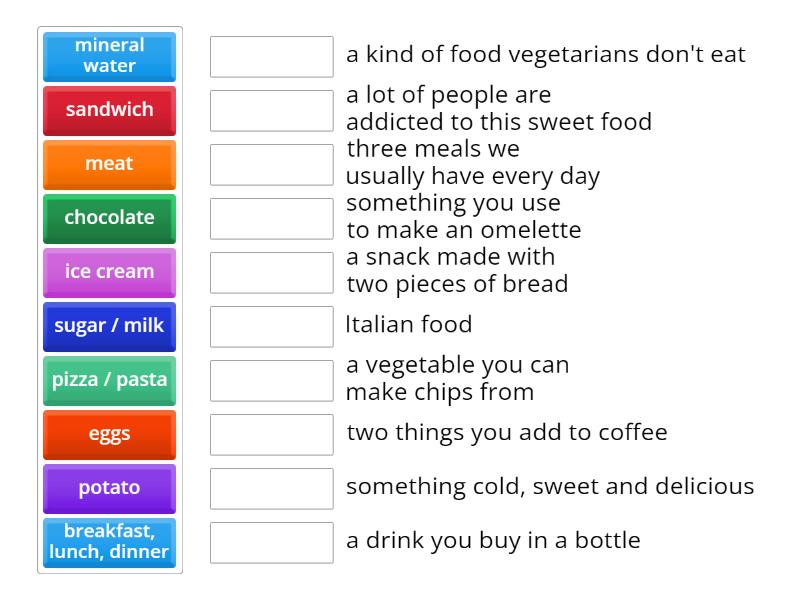Pick the chocolate tile
This screenshot has height=600, width=800.
click(x=109, y=218)
